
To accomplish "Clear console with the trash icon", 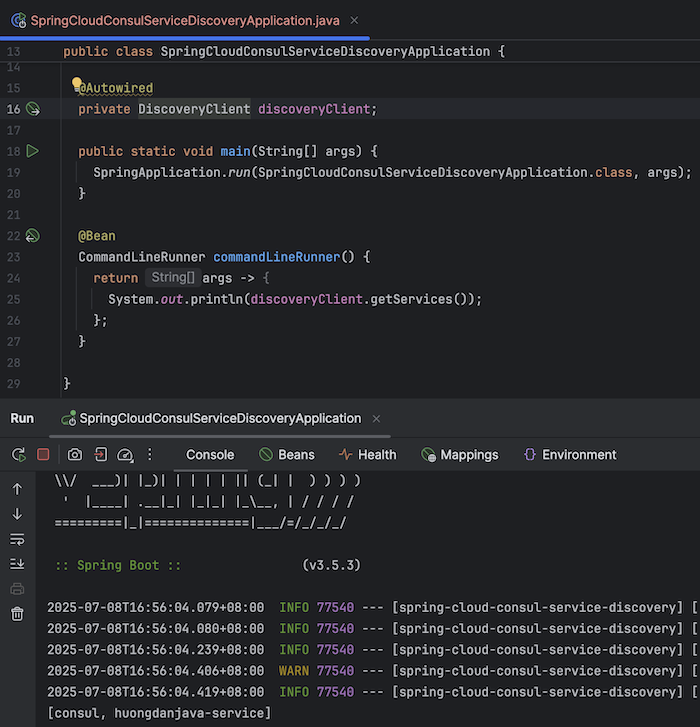I will point(17,614).
